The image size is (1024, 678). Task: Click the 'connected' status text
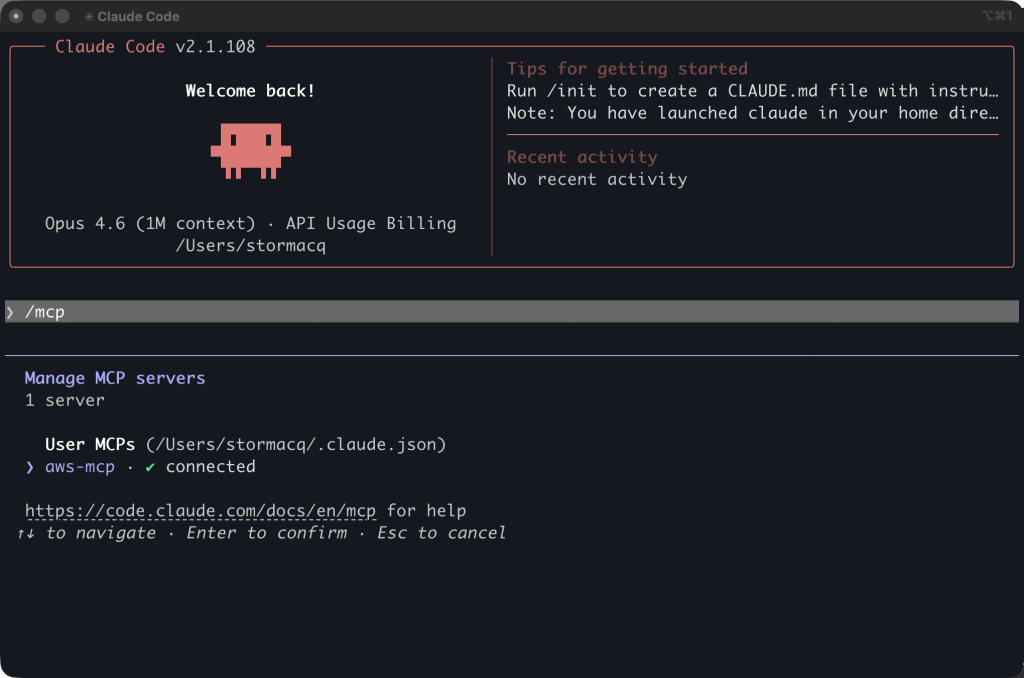pyautogui.click(x=210, y=467)
